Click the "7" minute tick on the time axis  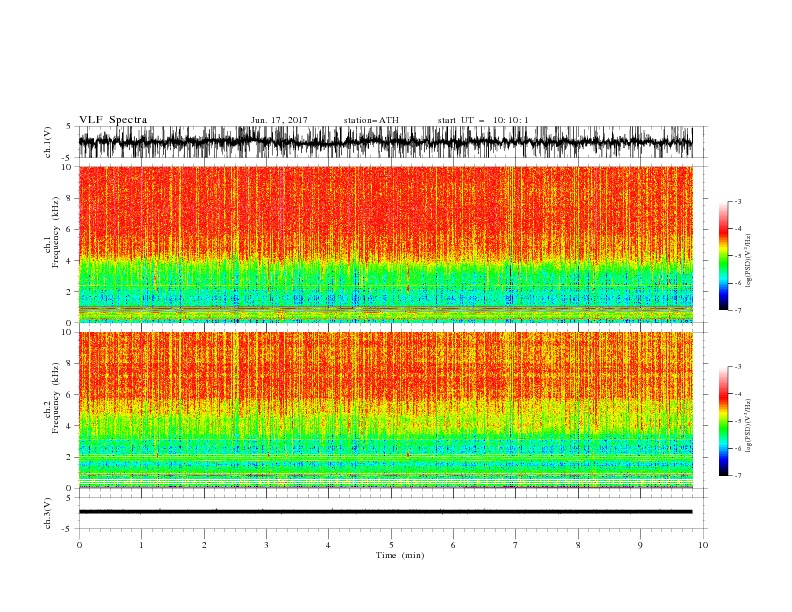point(516,545)
